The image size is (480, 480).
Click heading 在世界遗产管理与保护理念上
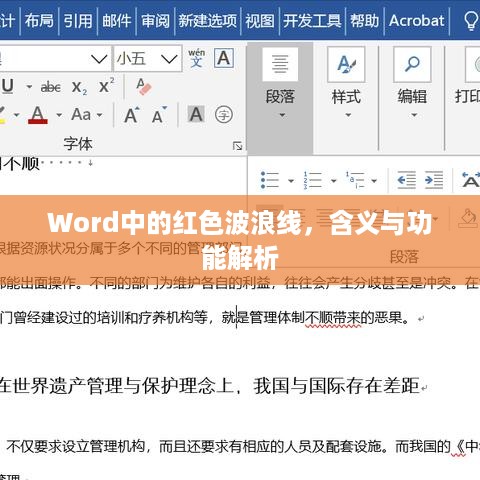[118, 386]
